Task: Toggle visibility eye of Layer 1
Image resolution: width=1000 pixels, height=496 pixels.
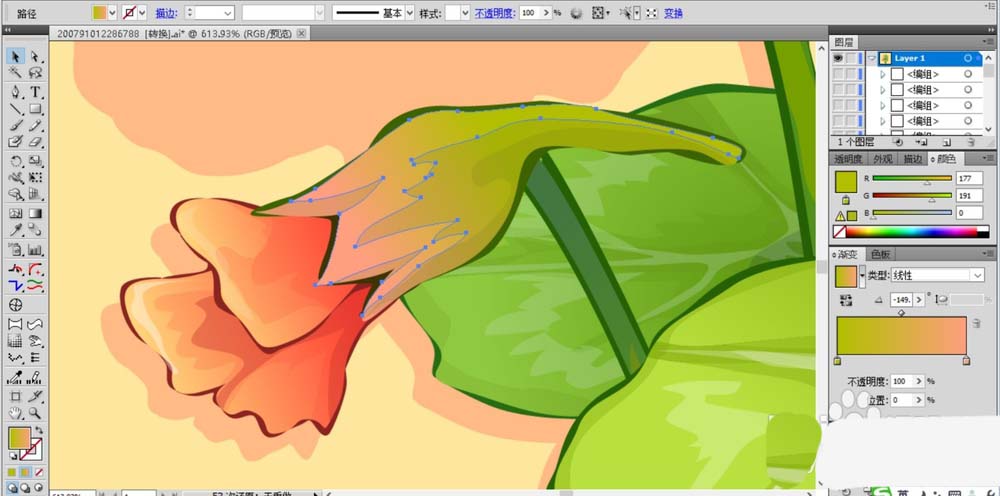Action: [x=839, y=58]
